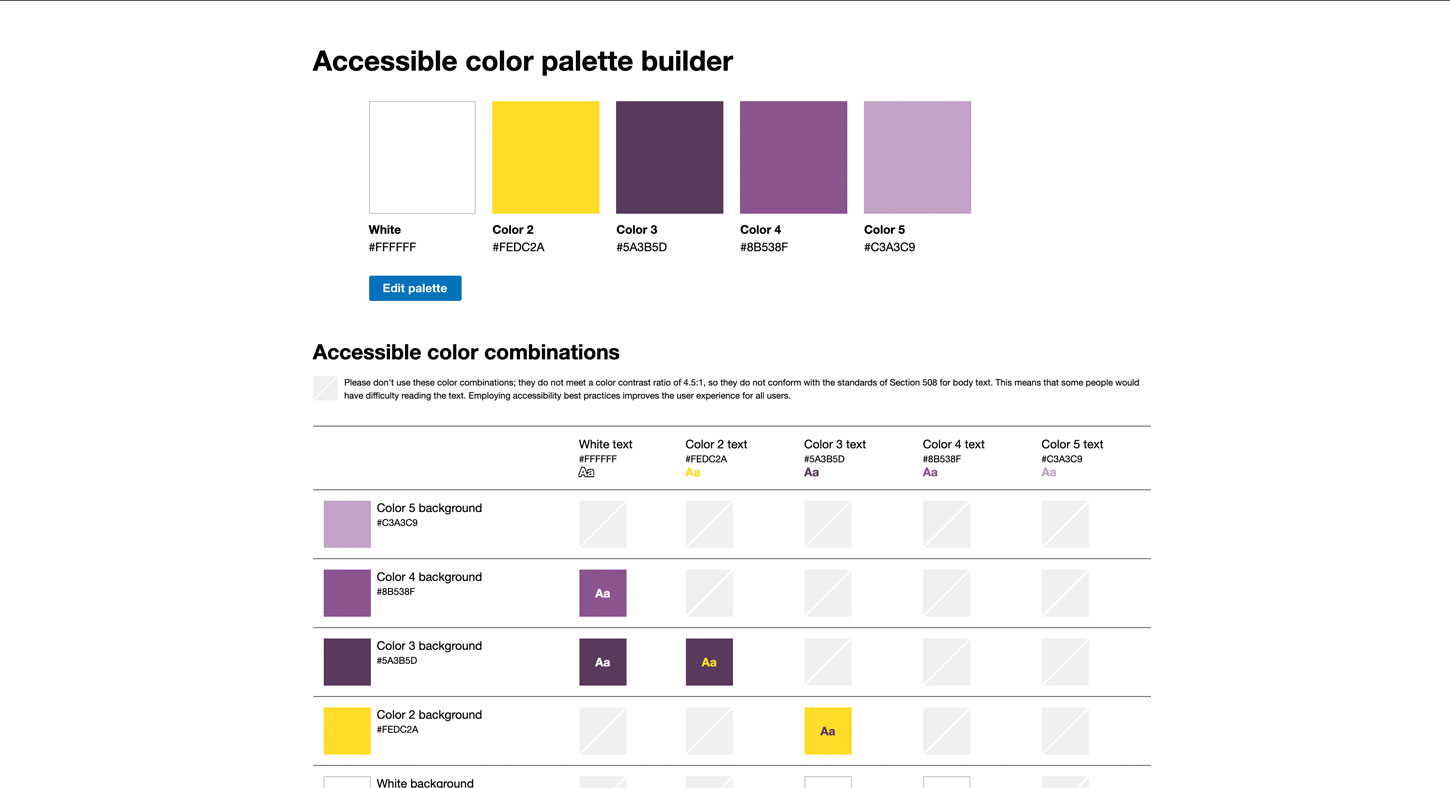Click the Color 4 background row swatch
This screenshot has width=1450, height=788.
pos(347,593)
